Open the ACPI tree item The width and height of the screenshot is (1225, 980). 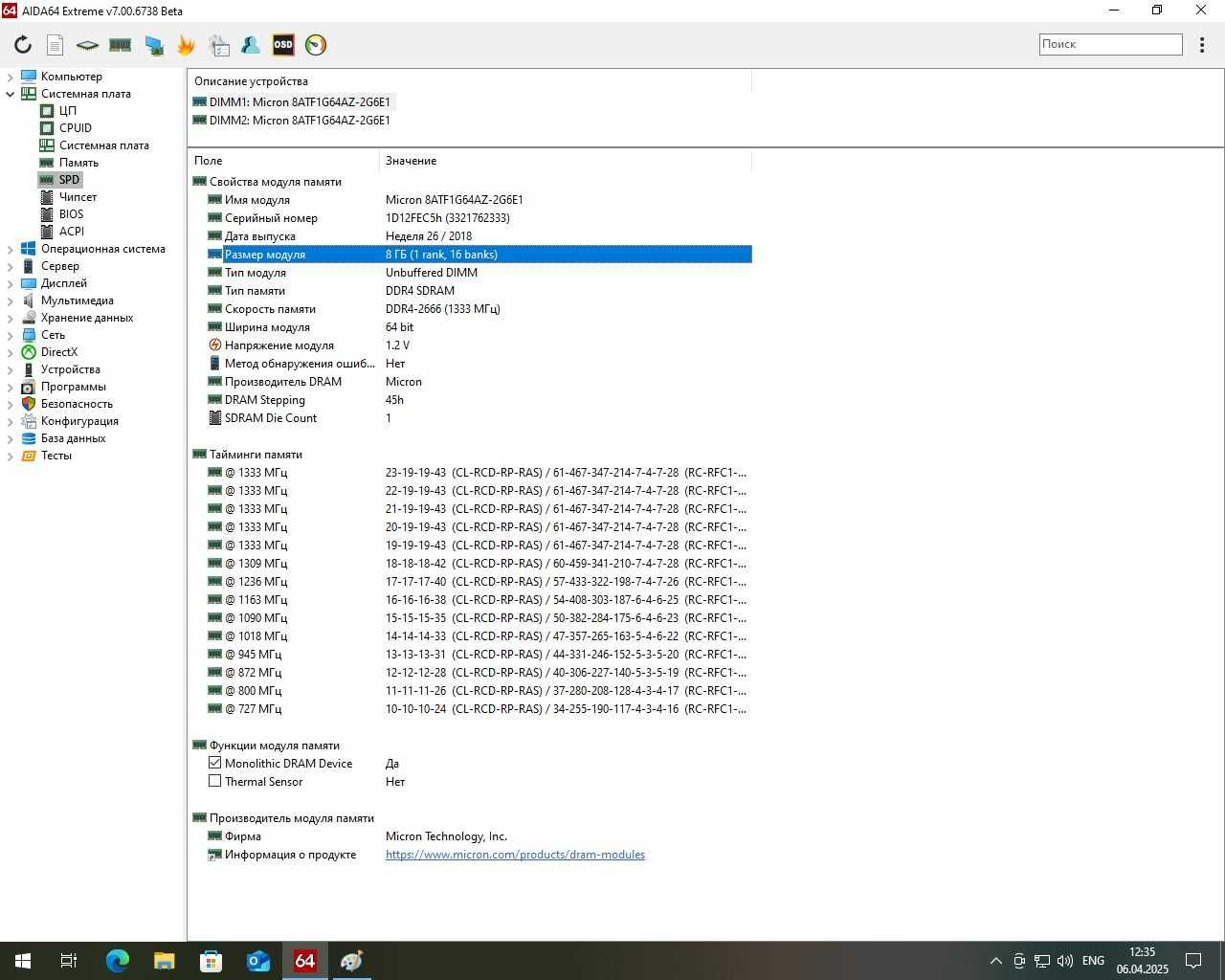click(72, 232)
